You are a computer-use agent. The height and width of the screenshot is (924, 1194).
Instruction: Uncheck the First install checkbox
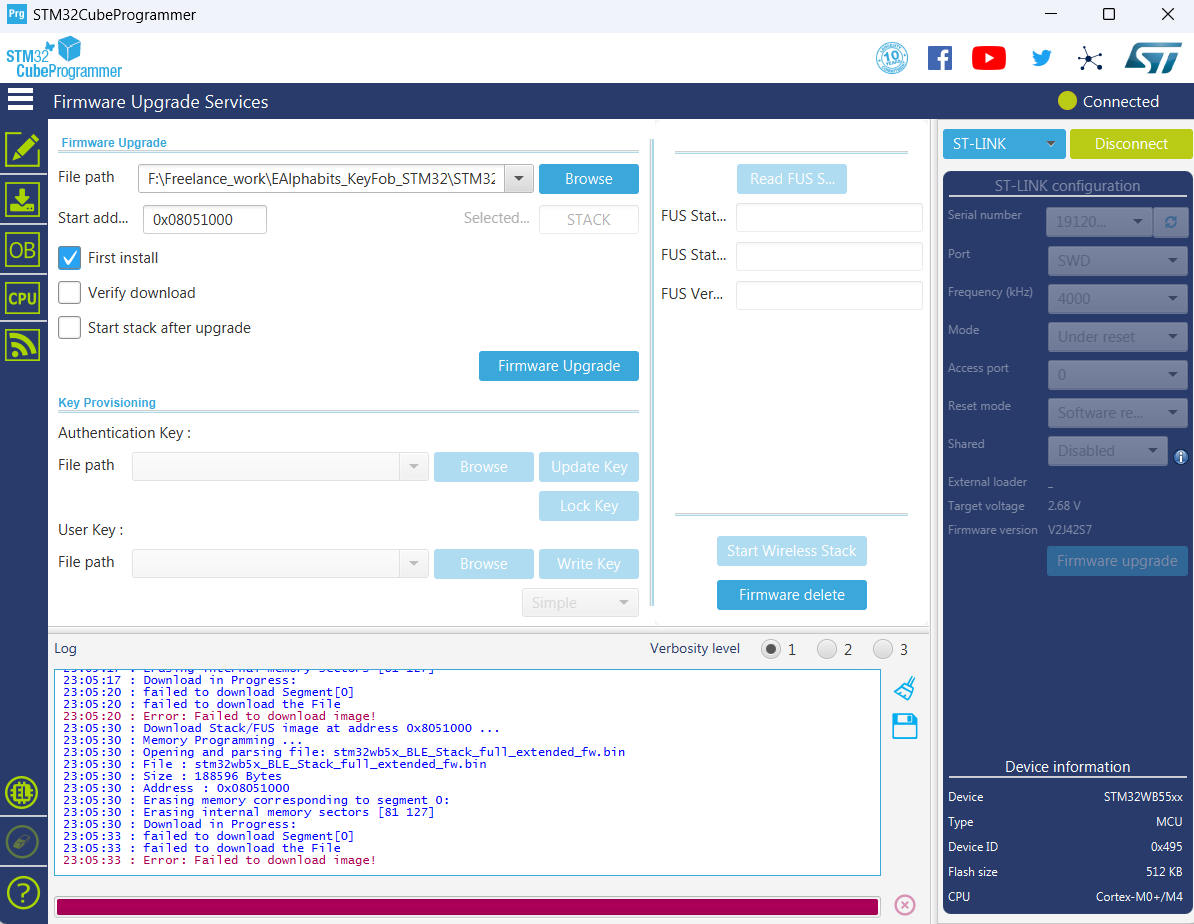coord(69,257)
